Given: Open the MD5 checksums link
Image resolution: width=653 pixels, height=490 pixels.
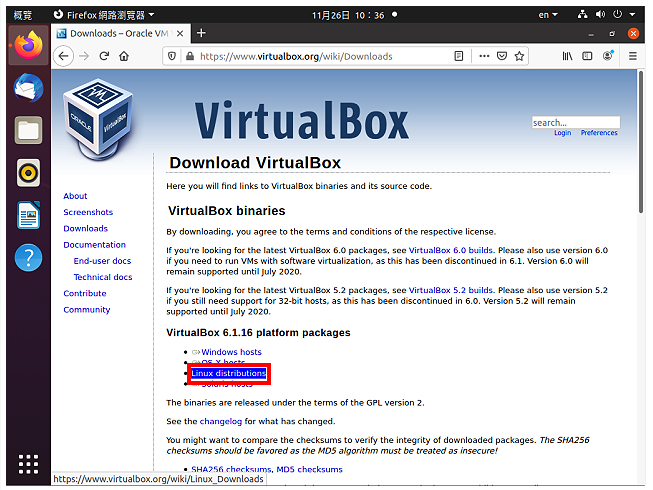Looking at the screenshot, I should coord(309,469).
